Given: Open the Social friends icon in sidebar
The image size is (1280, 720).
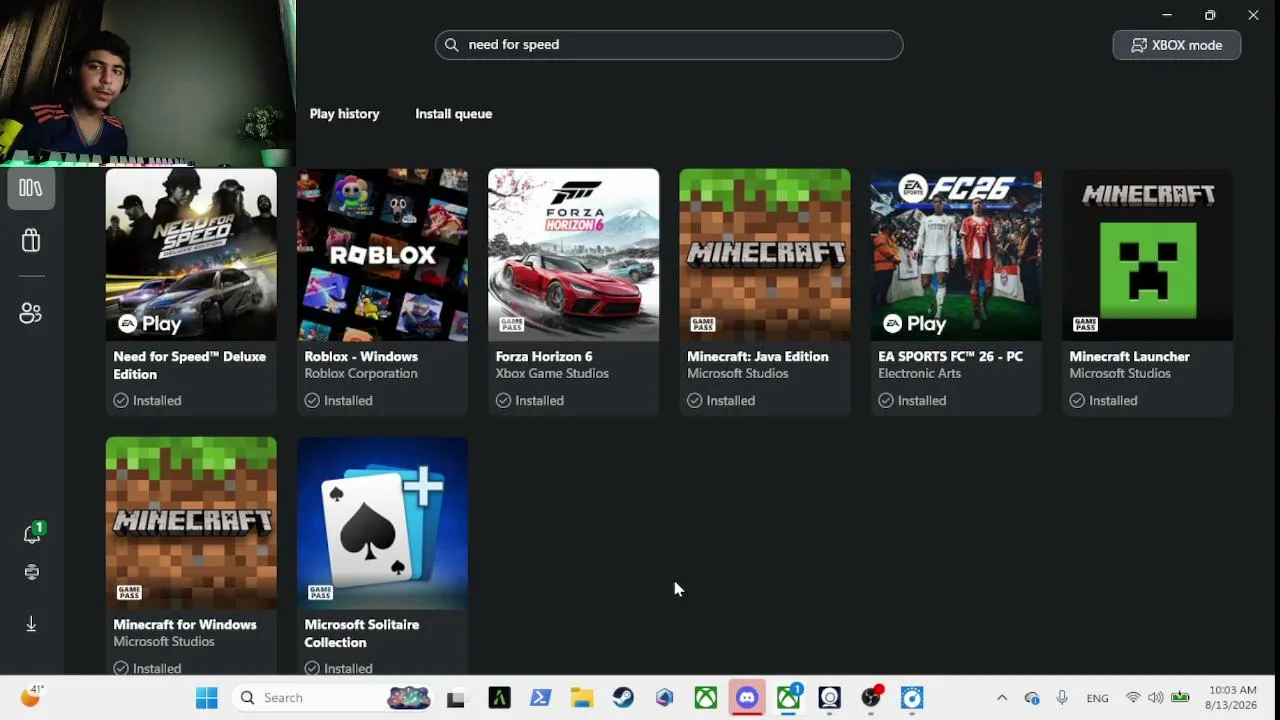Looking at the screenshot, I should click(x=31, y=313).
